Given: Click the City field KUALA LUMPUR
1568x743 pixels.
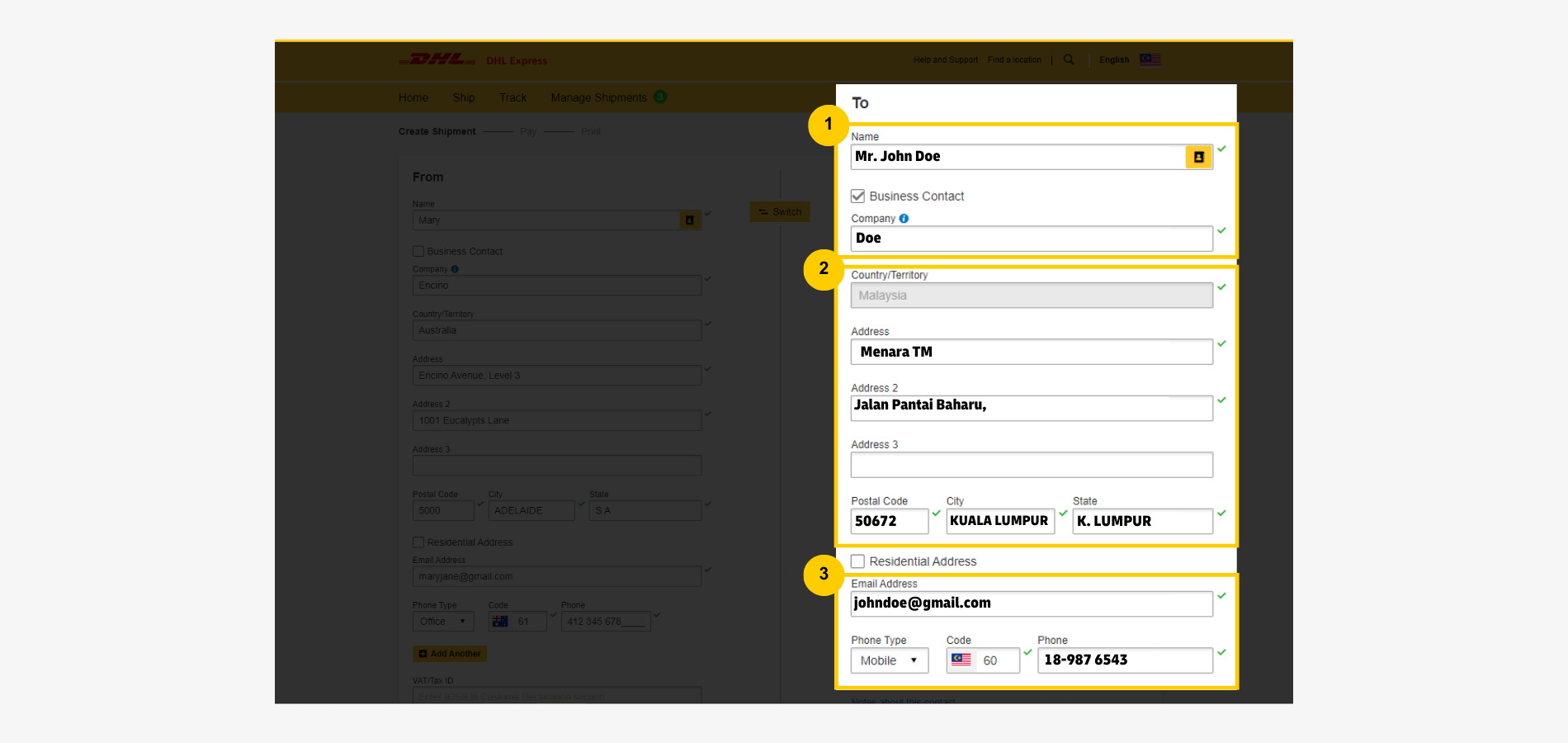Looking at the screenshot, I should (1000, 521).
